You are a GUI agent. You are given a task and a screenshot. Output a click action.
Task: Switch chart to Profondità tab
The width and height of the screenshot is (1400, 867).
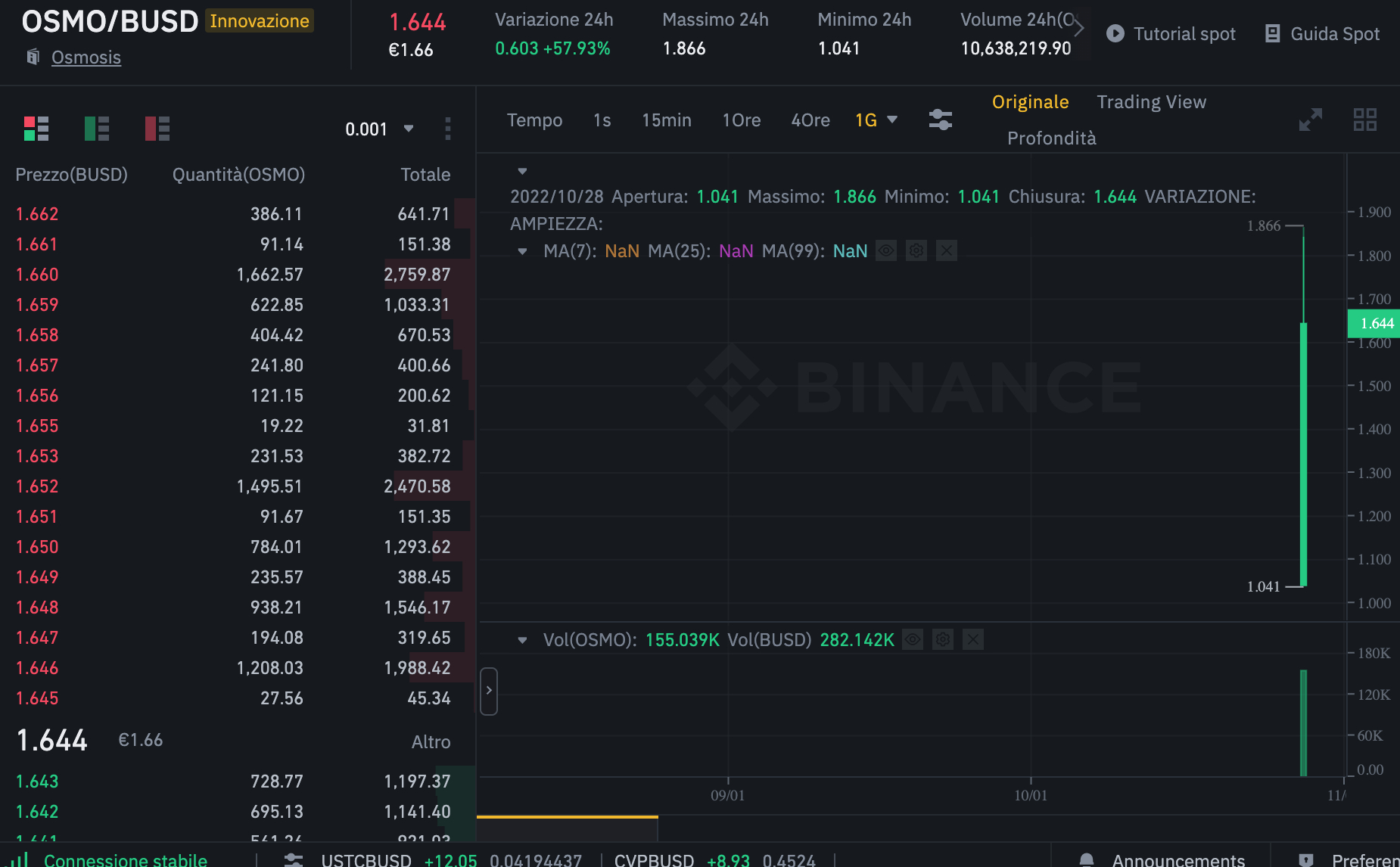click(1051, 138)
